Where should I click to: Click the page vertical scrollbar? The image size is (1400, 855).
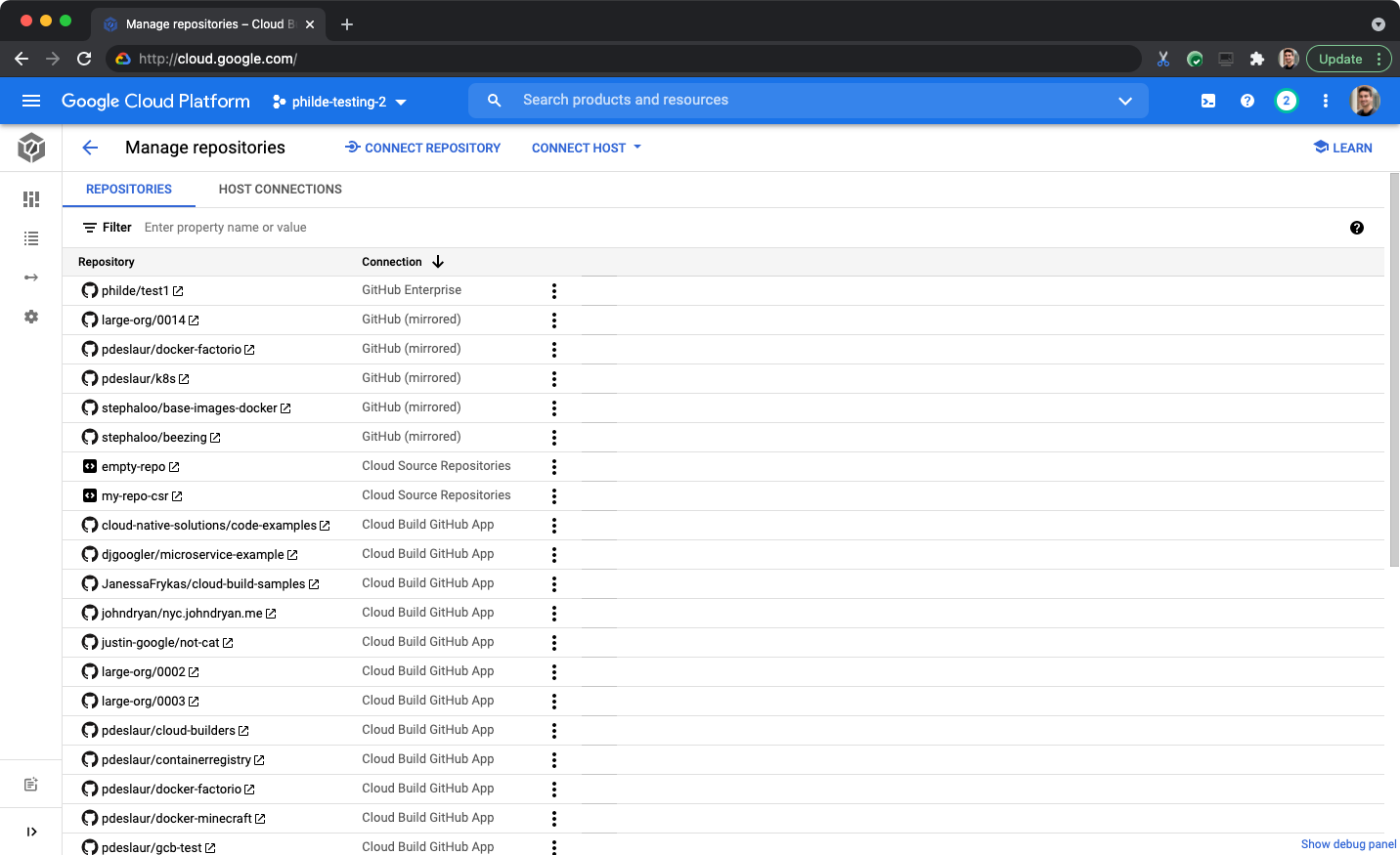(1395, 369)
